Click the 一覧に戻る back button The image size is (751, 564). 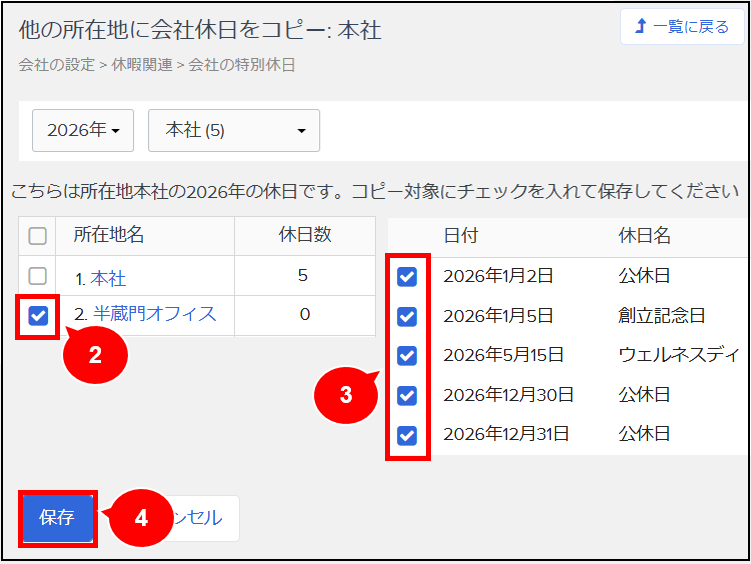click(682, 27)
